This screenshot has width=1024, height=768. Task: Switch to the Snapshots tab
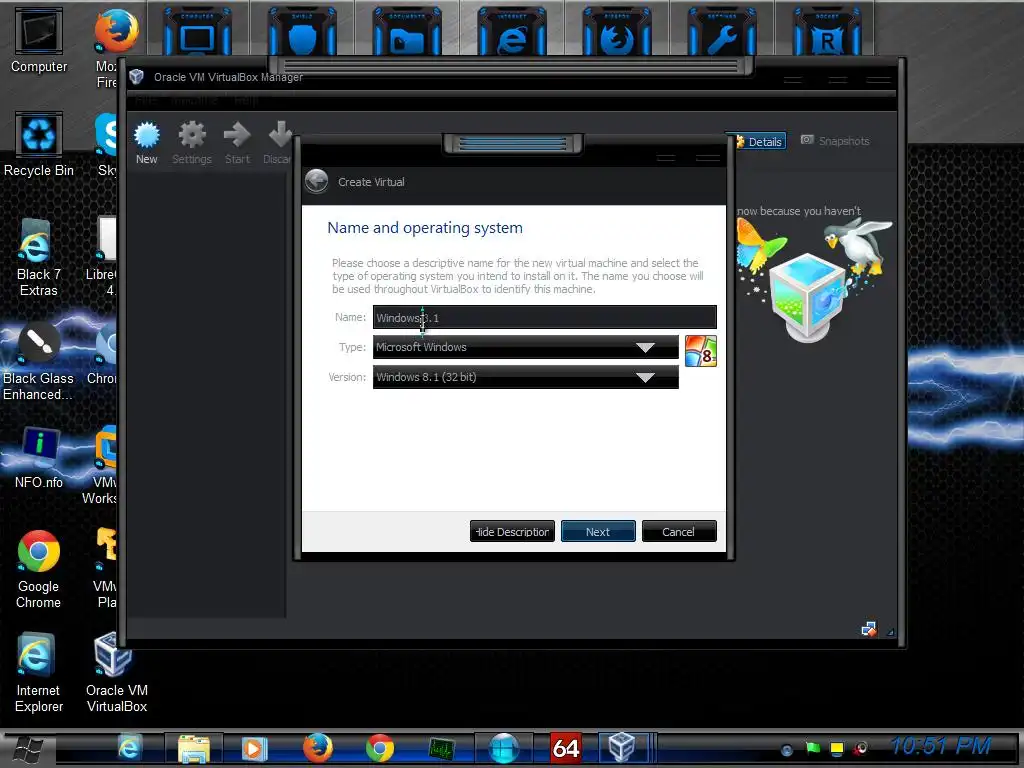click(x=835, y=141)
